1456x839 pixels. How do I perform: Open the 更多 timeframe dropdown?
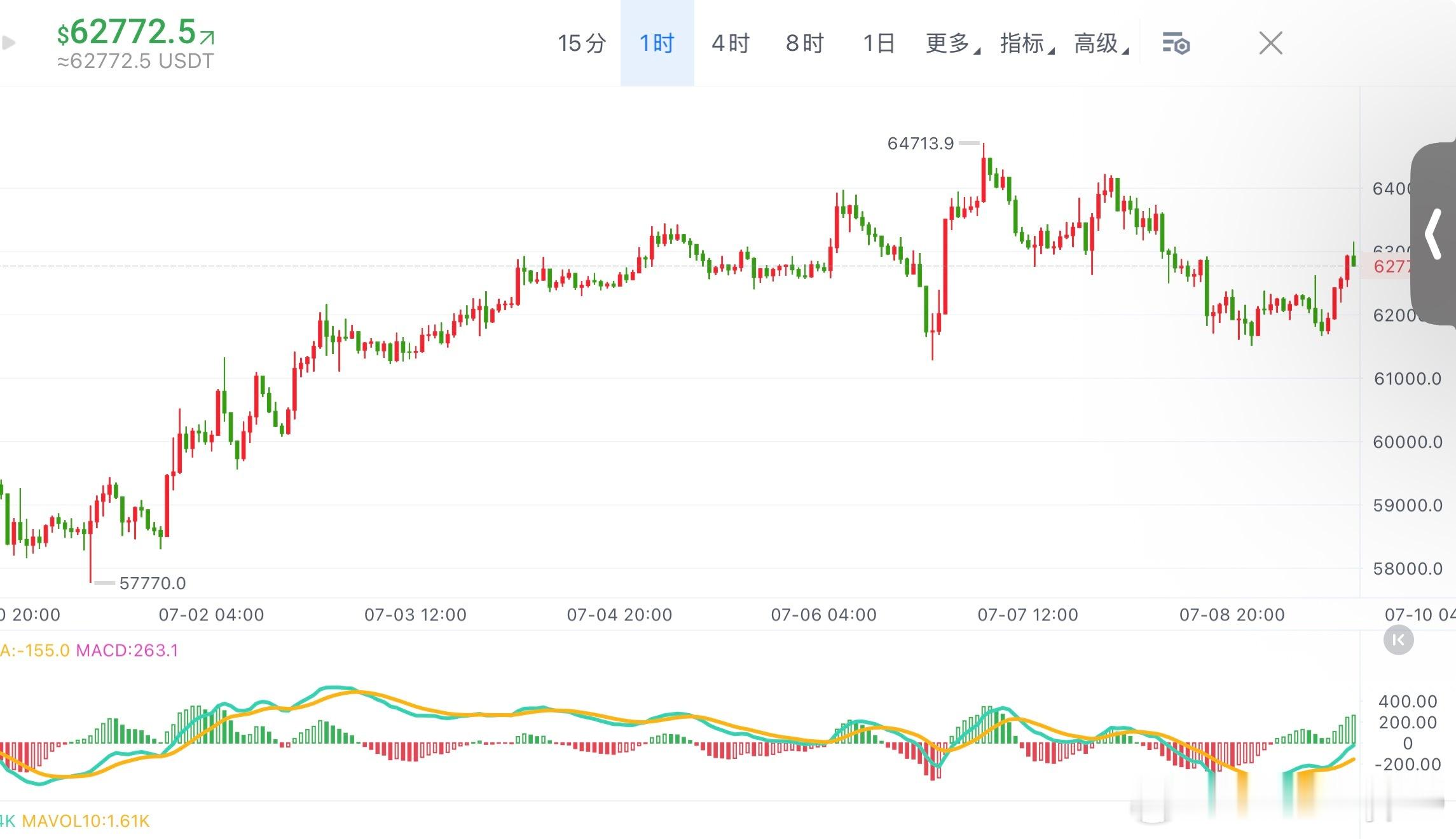coord(952,43)
